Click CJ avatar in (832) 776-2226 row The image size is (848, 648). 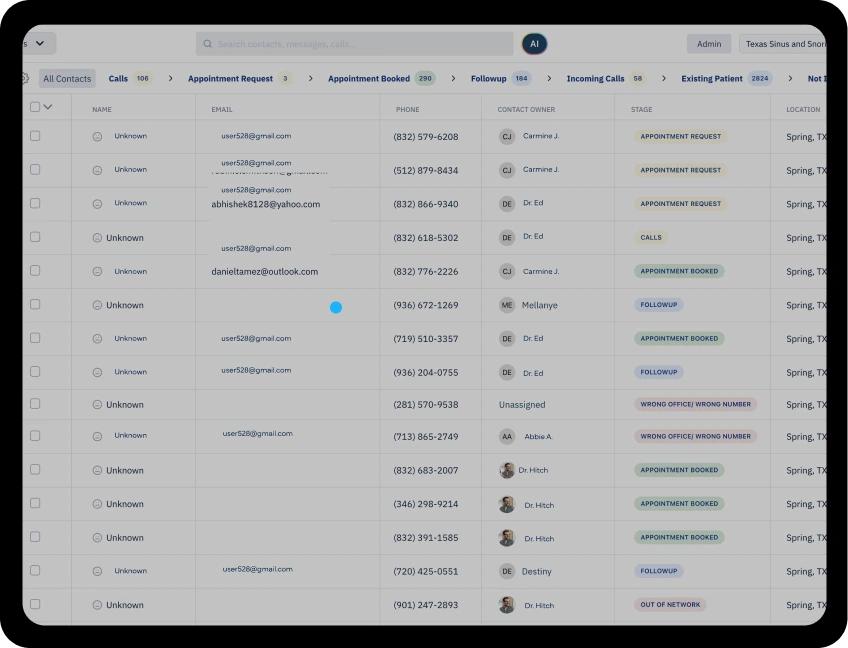[x=507, y=271]
